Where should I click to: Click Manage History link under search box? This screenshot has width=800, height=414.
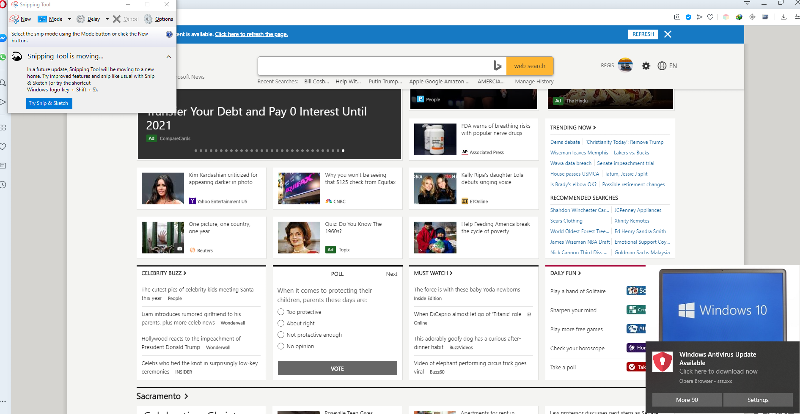tap(534, 81)
